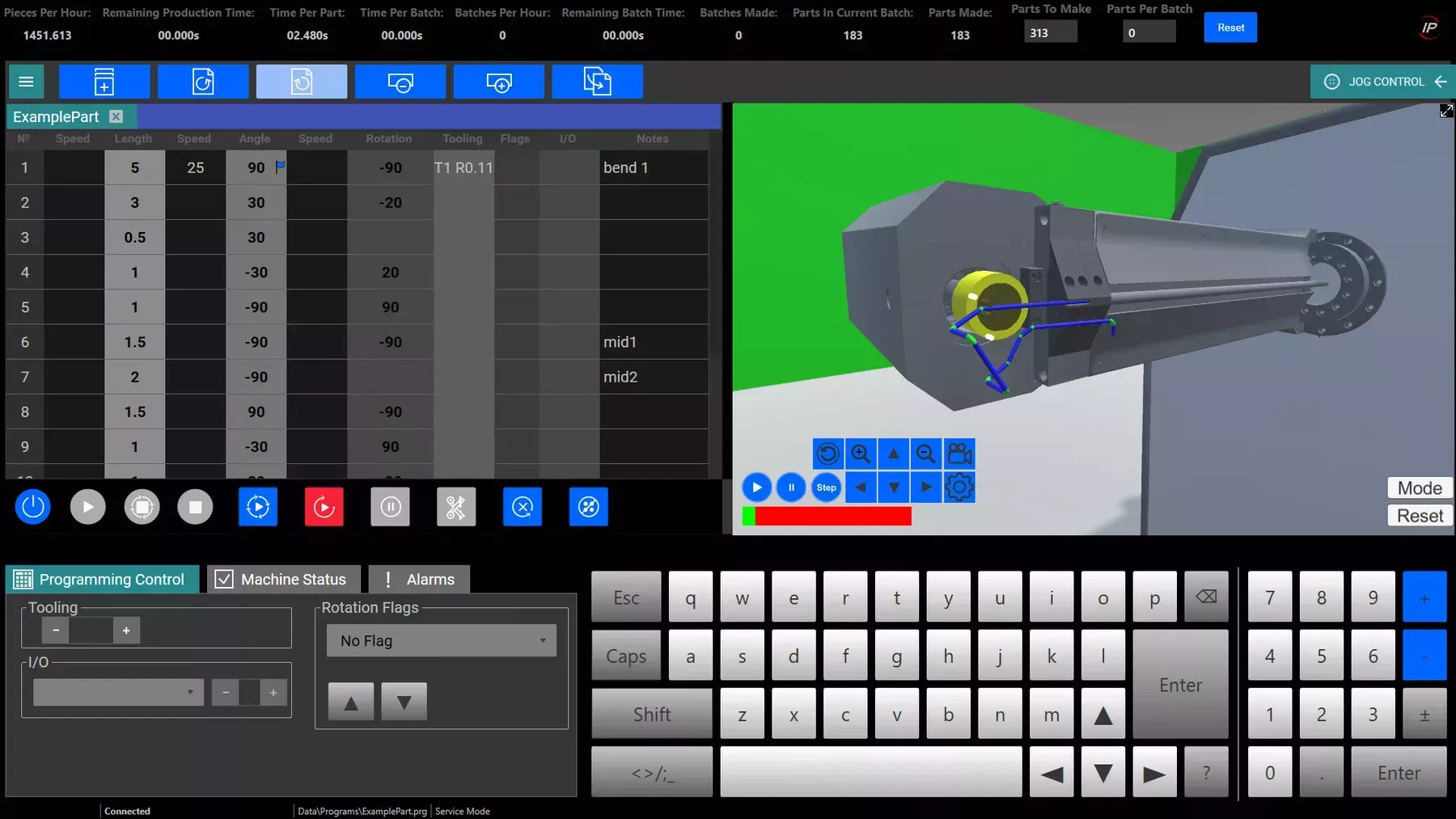Open simulation settings with the gear icon

pos(959,488)
